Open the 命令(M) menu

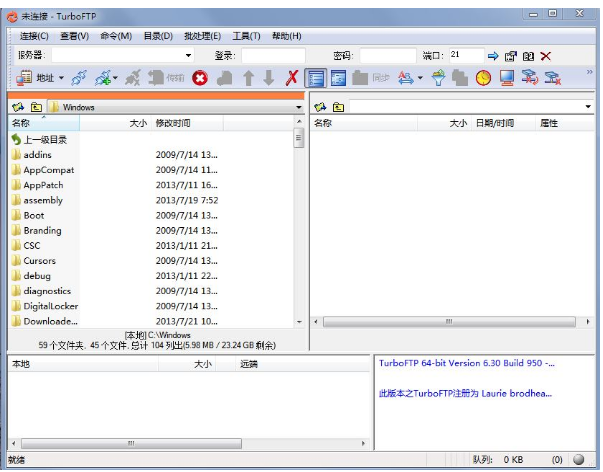[116, 36]
